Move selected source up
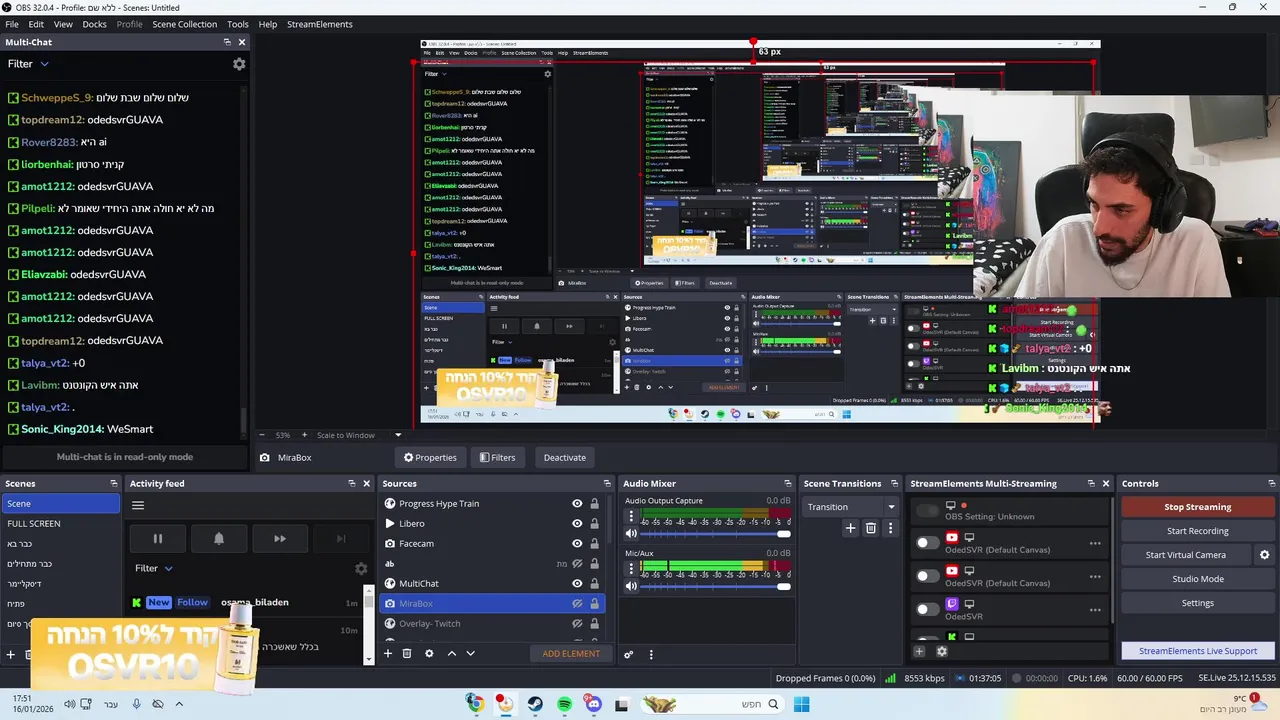The width and height of the screenshot is (1280, 720). pos(452,654)
